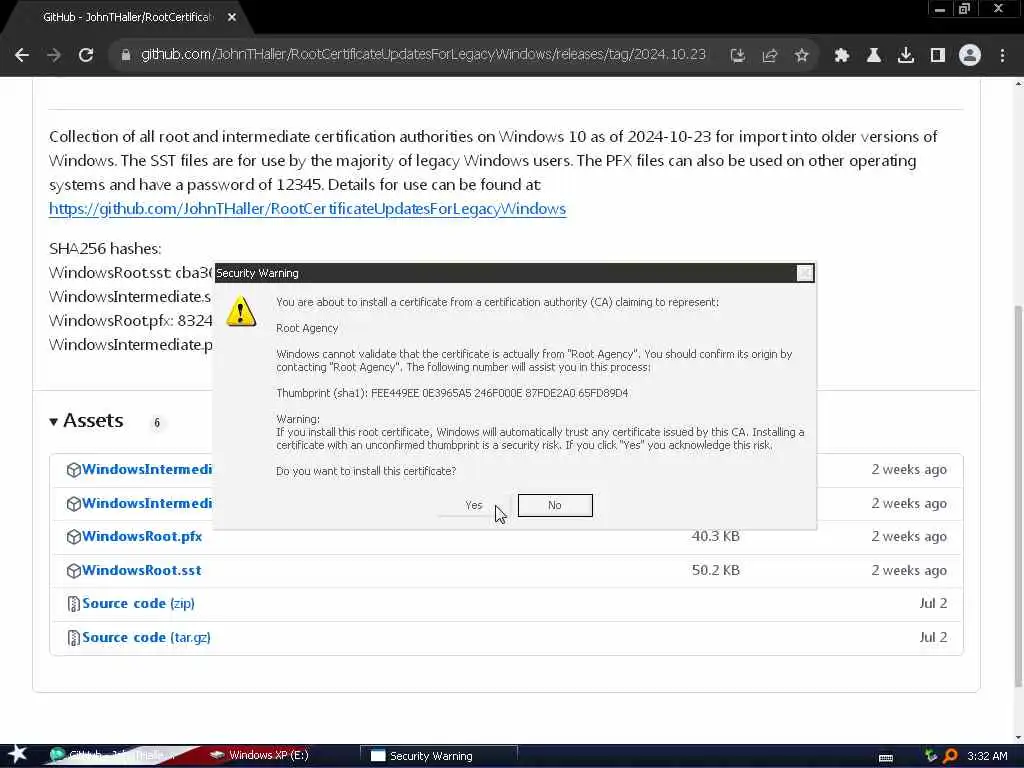Close the GitHub browser tab
This screenshot has height=768, width=1024.
coord(232,18)
